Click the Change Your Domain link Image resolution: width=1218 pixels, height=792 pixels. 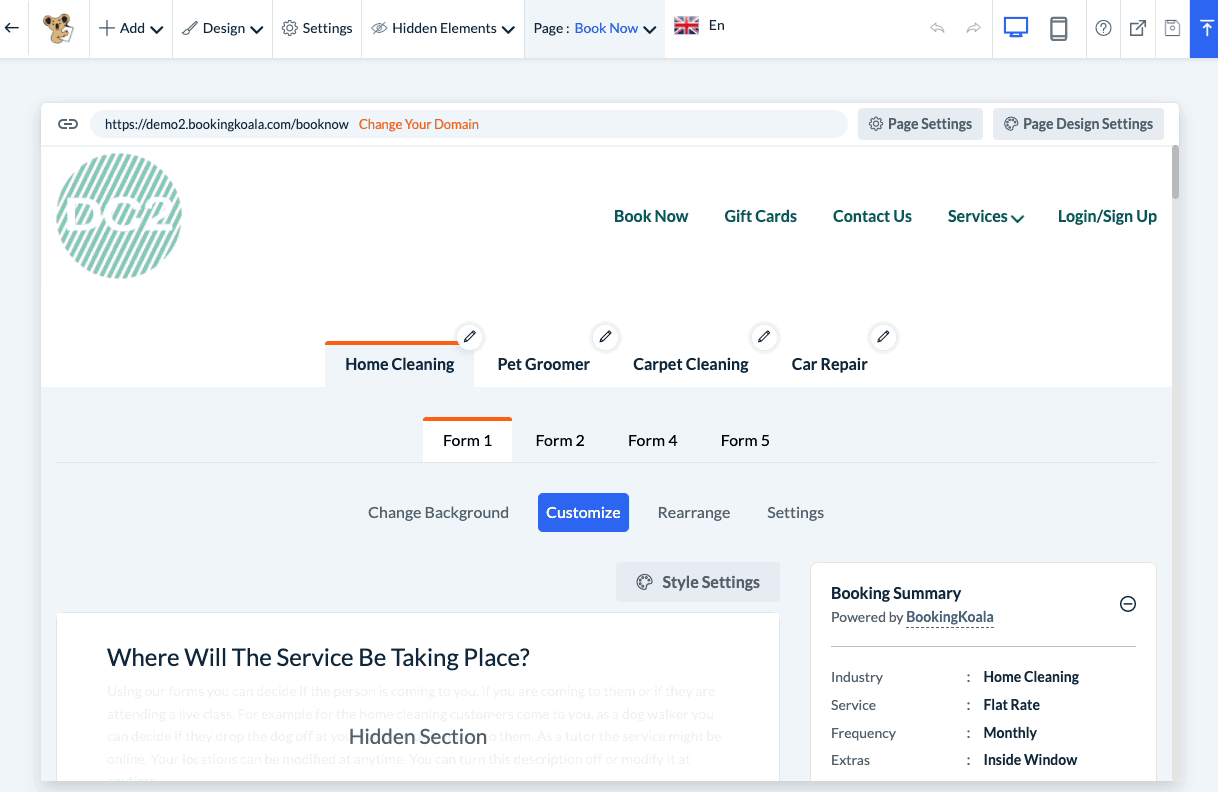coord(418,124)
